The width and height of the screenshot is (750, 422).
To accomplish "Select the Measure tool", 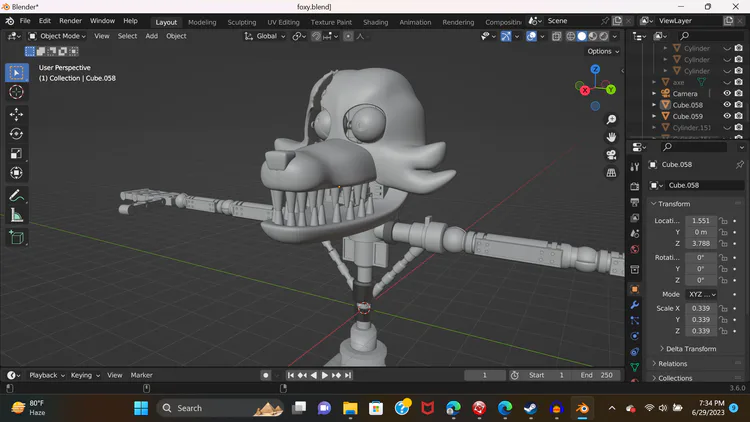I will (17, 215).
